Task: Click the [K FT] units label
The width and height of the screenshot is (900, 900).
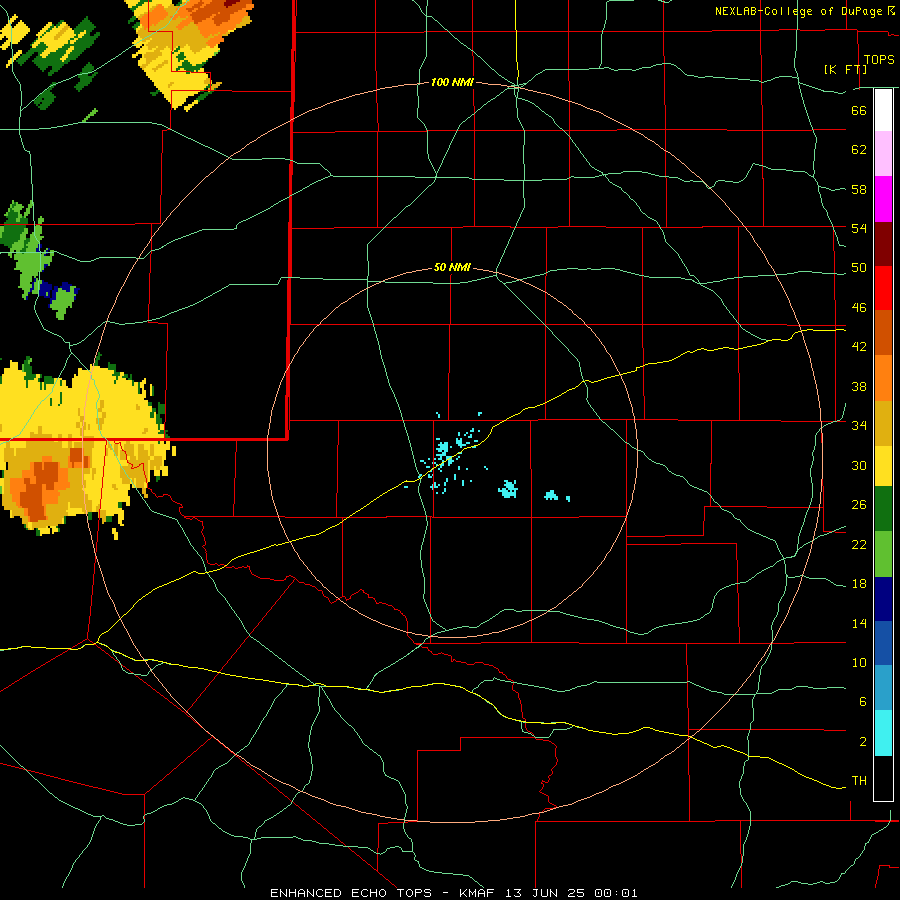Action: [845, 69]
